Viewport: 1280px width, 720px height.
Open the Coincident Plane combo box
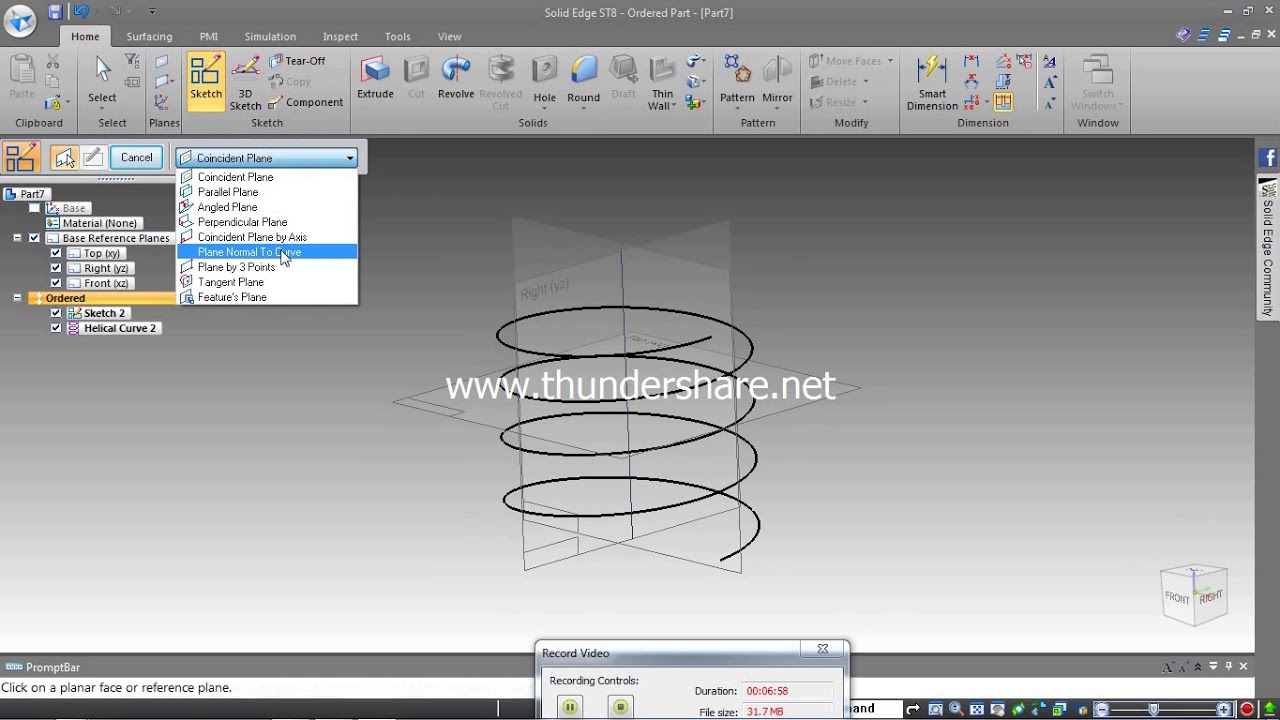(266, 158)
